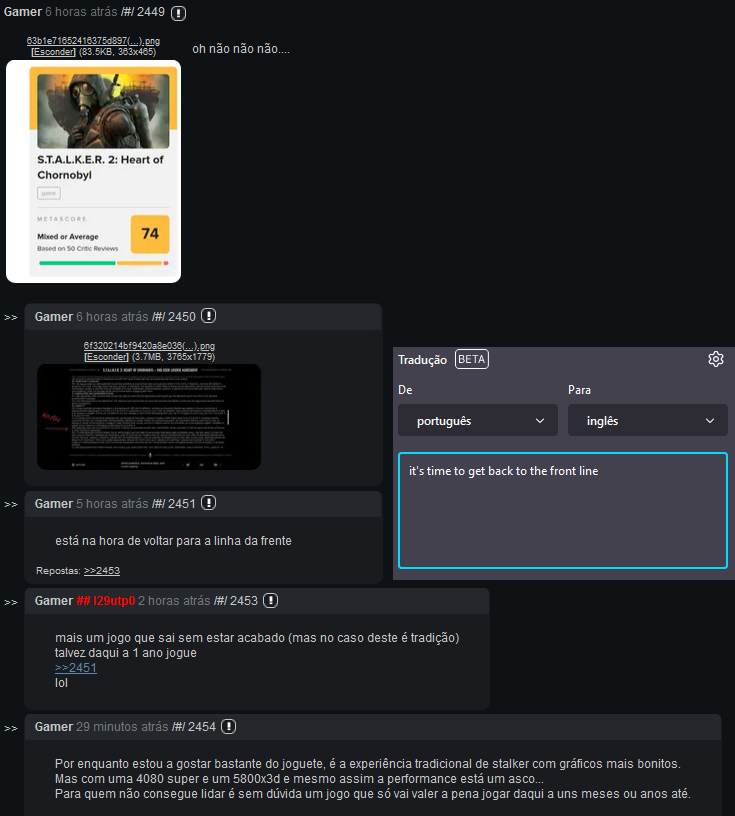Follow quote link >>2451 in post 2453
Viewport: 735px width, 816px height.
click(x=76, y=668)
